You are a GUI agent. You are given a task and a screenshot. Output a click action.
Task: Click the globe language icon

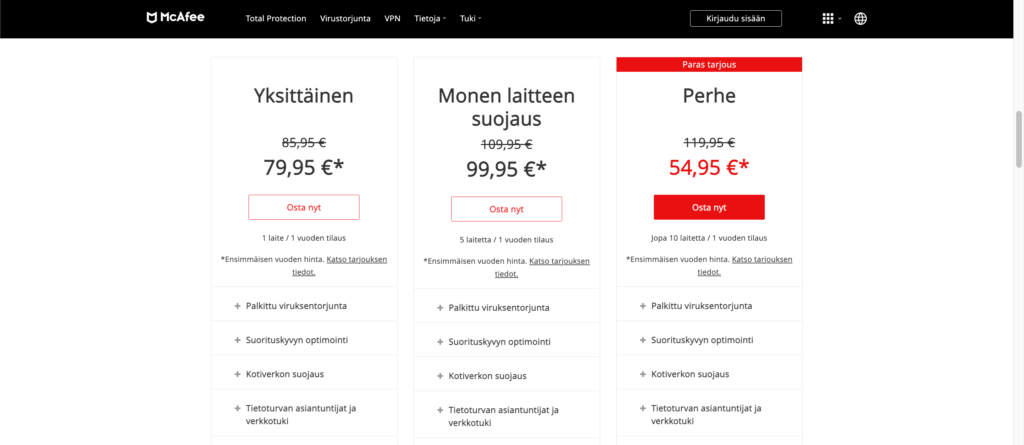click(x=860, y=18)
